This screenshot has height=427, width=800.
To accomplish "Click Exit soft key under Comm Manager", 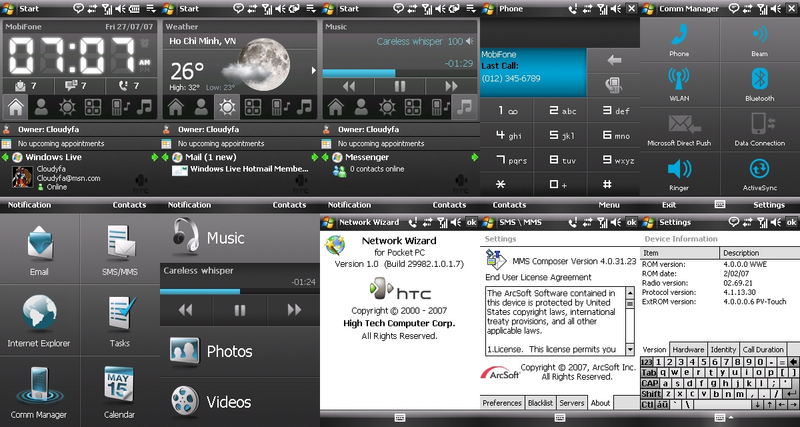I will click(669, 205).
